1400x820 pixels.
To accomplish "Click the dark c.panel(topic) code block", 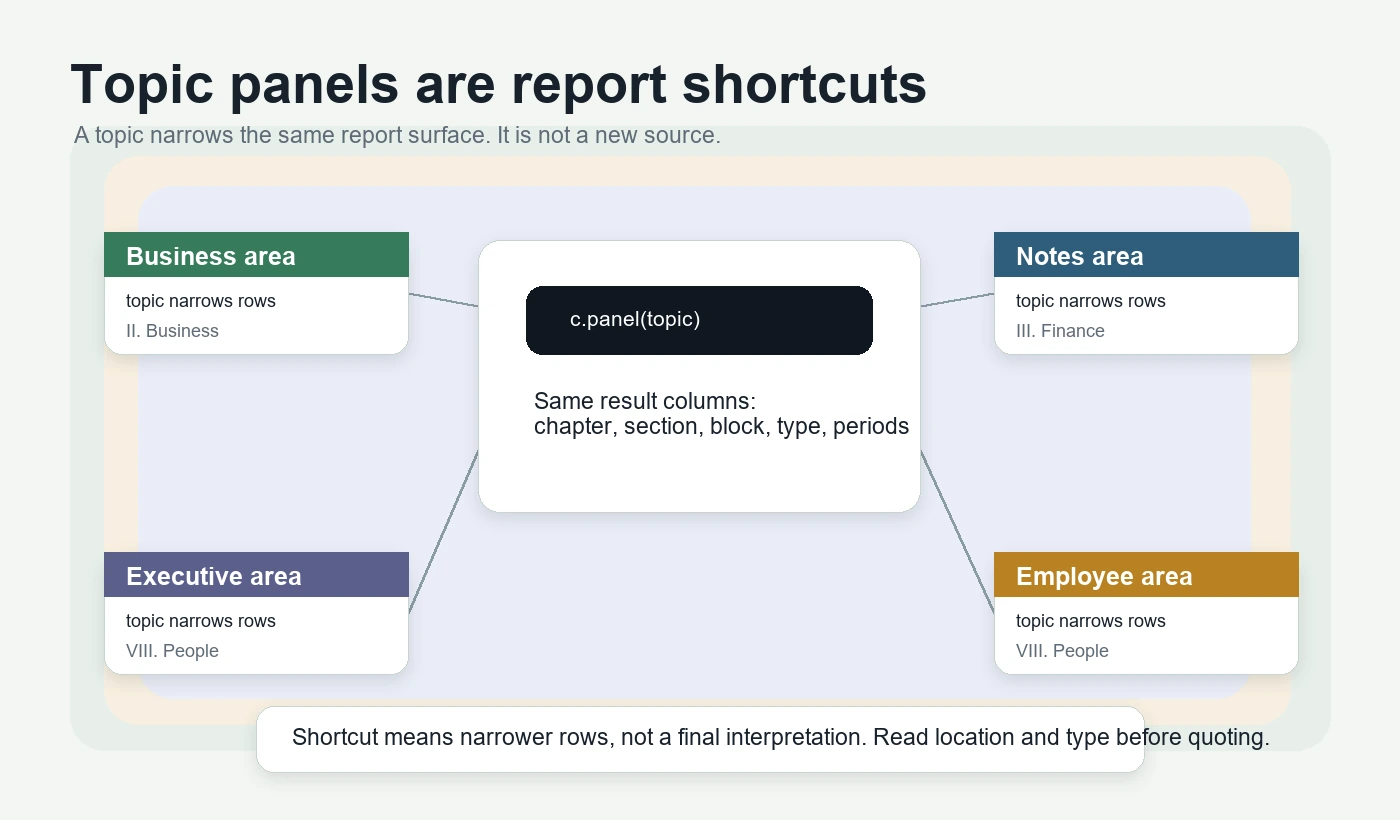I will click(x=699, y=320).
